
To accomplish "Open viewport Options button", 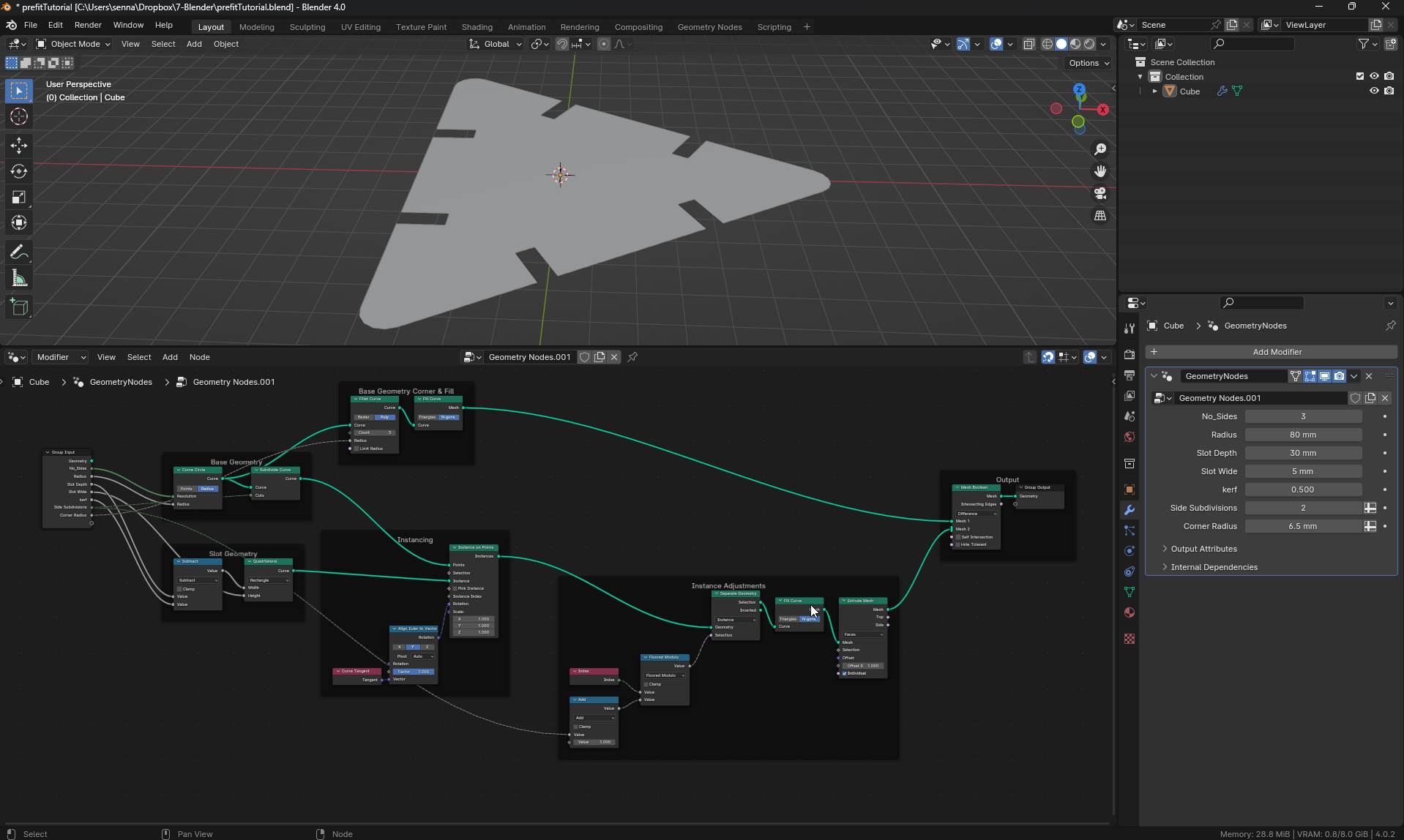I will click(1088, 63).
